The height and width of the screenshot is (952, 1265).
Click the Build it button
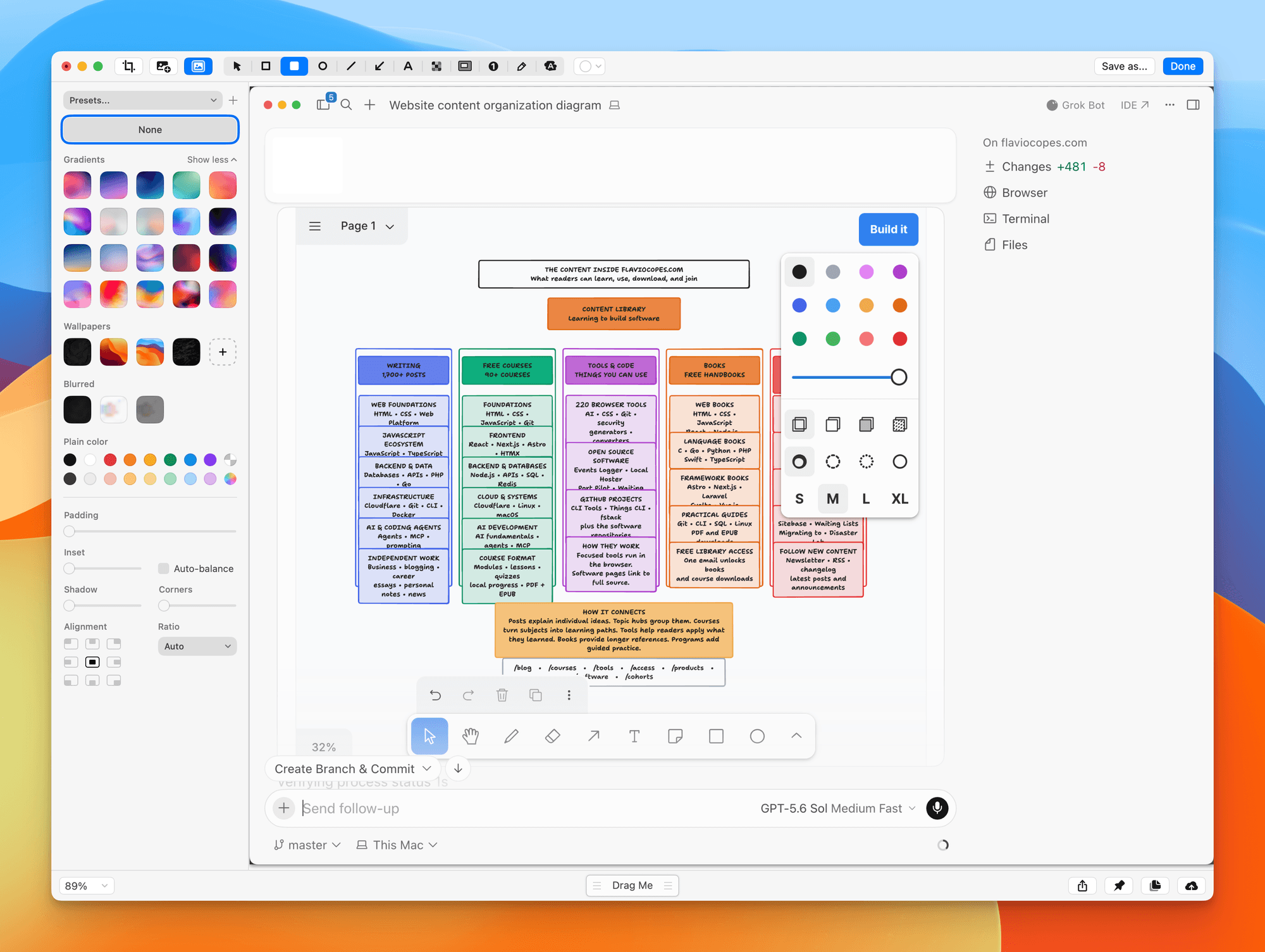point(889,230)
